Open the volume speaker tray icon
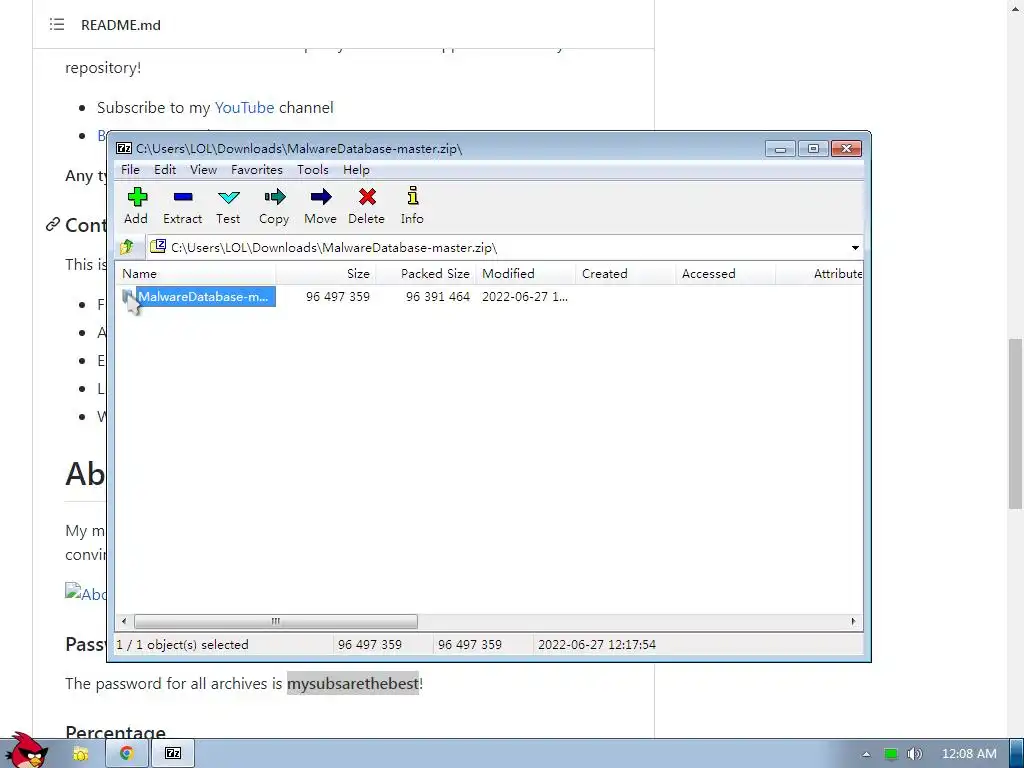This screenshot has width=1024, height=768. pyautogui.click(x=914, y=754)
